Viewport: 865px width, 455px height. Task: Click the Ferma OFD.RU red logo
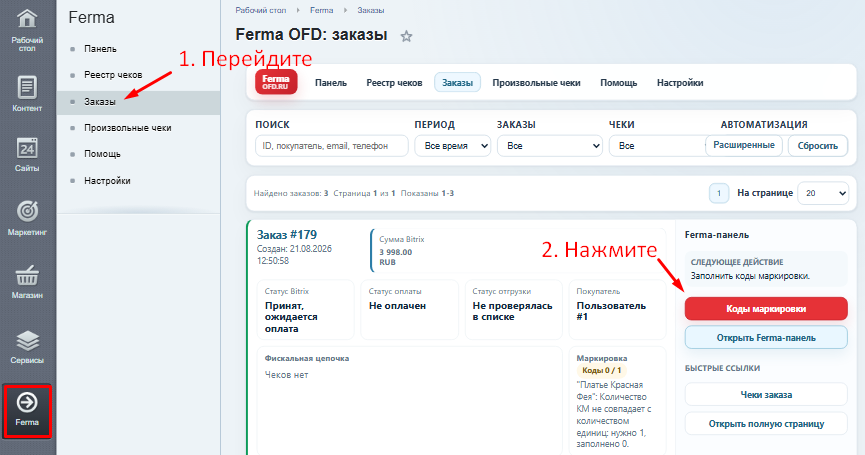[276, 82]
